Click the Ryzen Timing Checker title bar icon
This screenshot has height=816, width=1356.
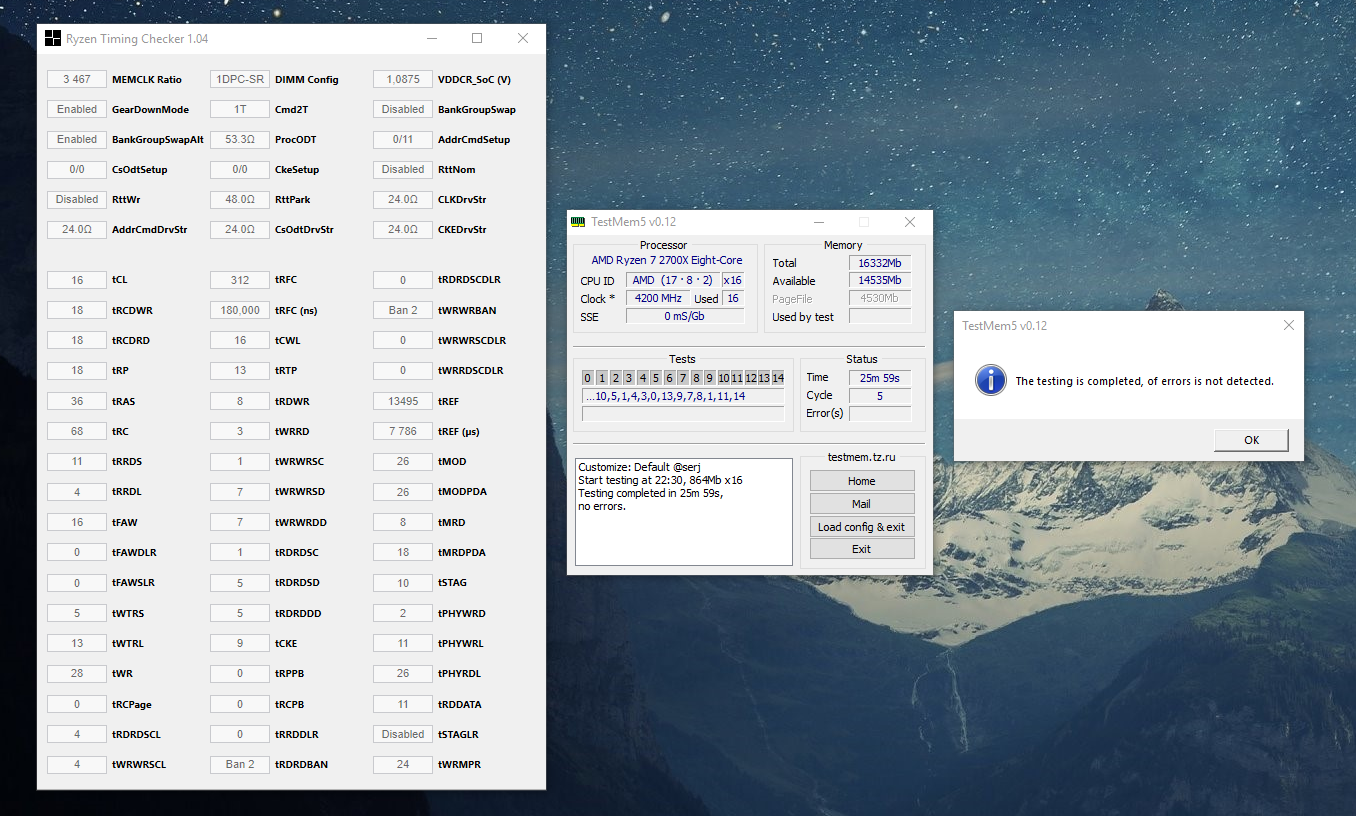pos(53,39)
